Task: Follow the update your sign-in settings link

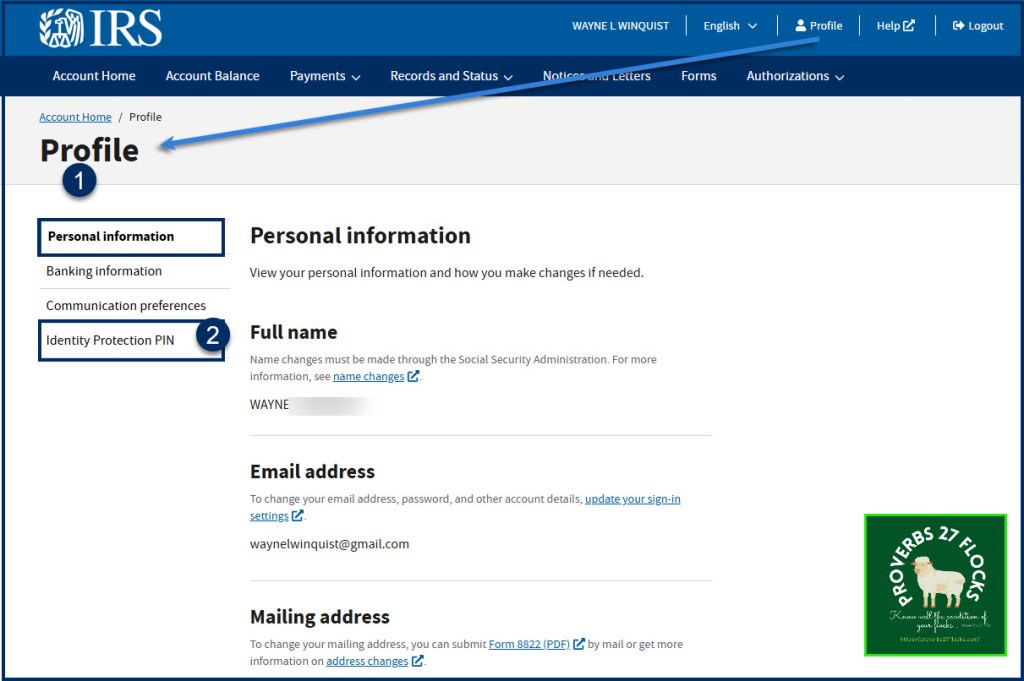Action: 632,499
